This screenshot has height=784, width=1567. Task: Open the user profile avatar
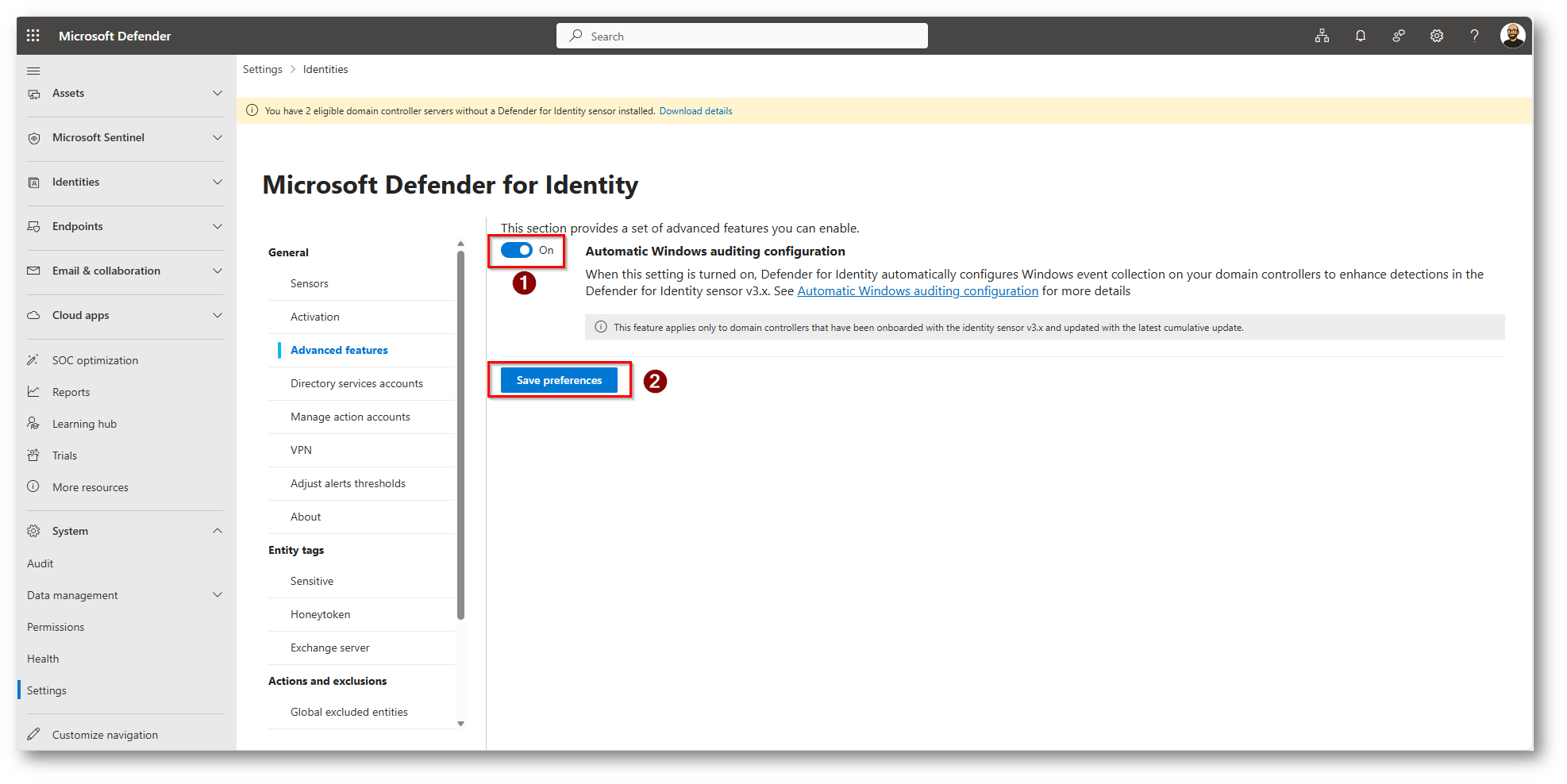1512,36
